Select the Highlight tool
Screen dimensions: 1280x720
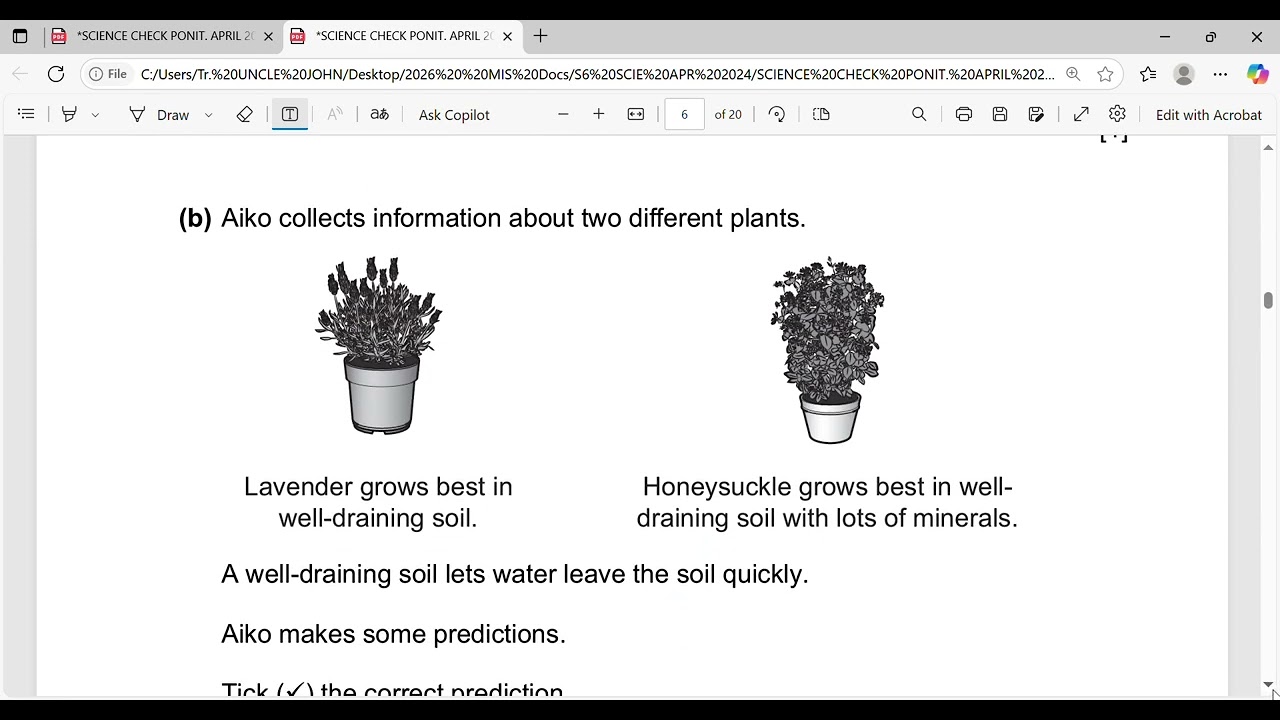pos(69,115)
